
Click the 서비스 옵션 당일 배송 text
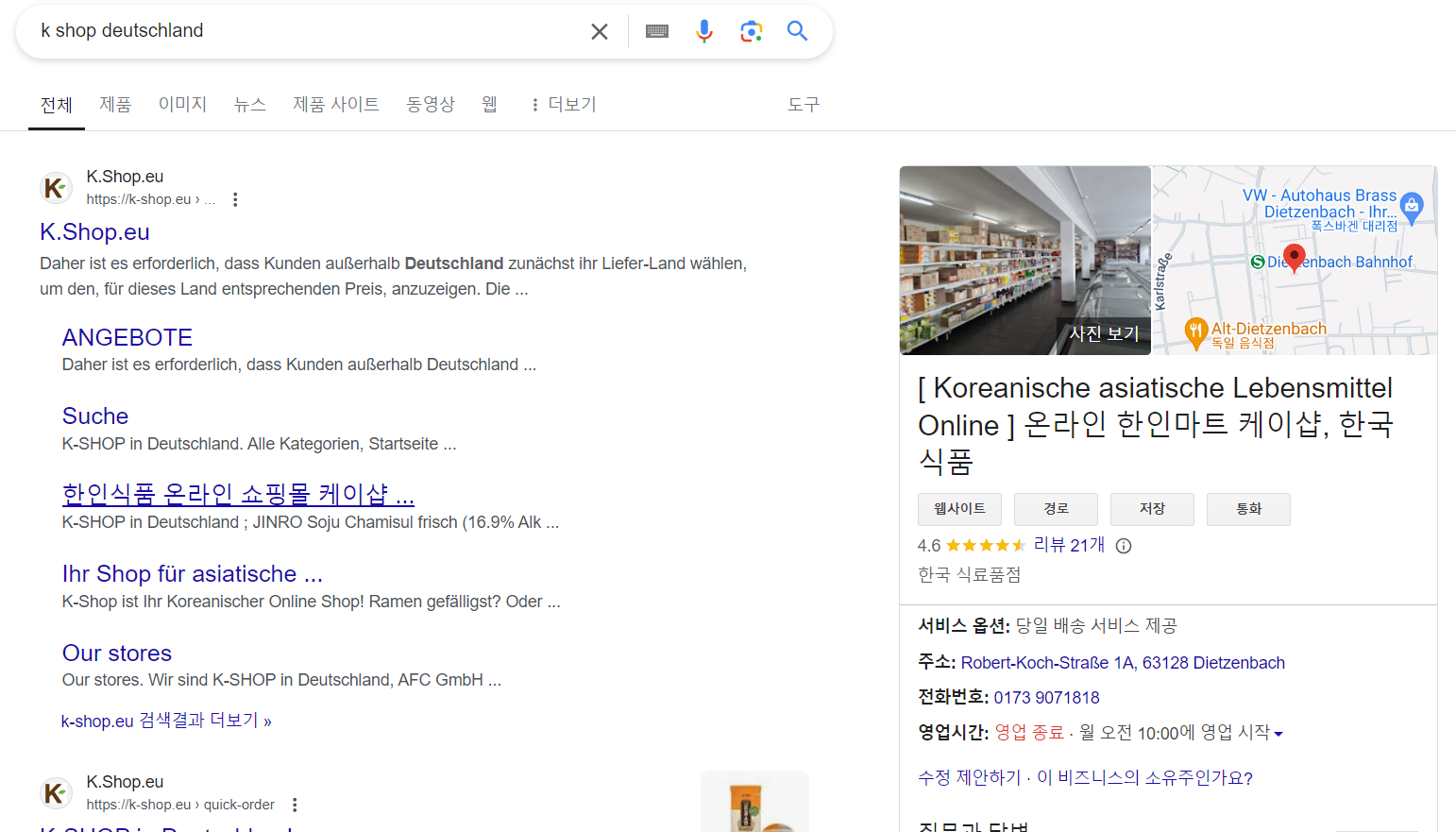tap(1047, 626)
